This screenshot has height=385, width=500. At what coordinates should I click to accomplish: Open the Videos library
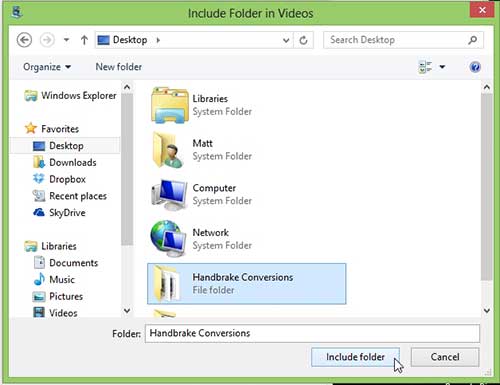click(x=63, y=313)
